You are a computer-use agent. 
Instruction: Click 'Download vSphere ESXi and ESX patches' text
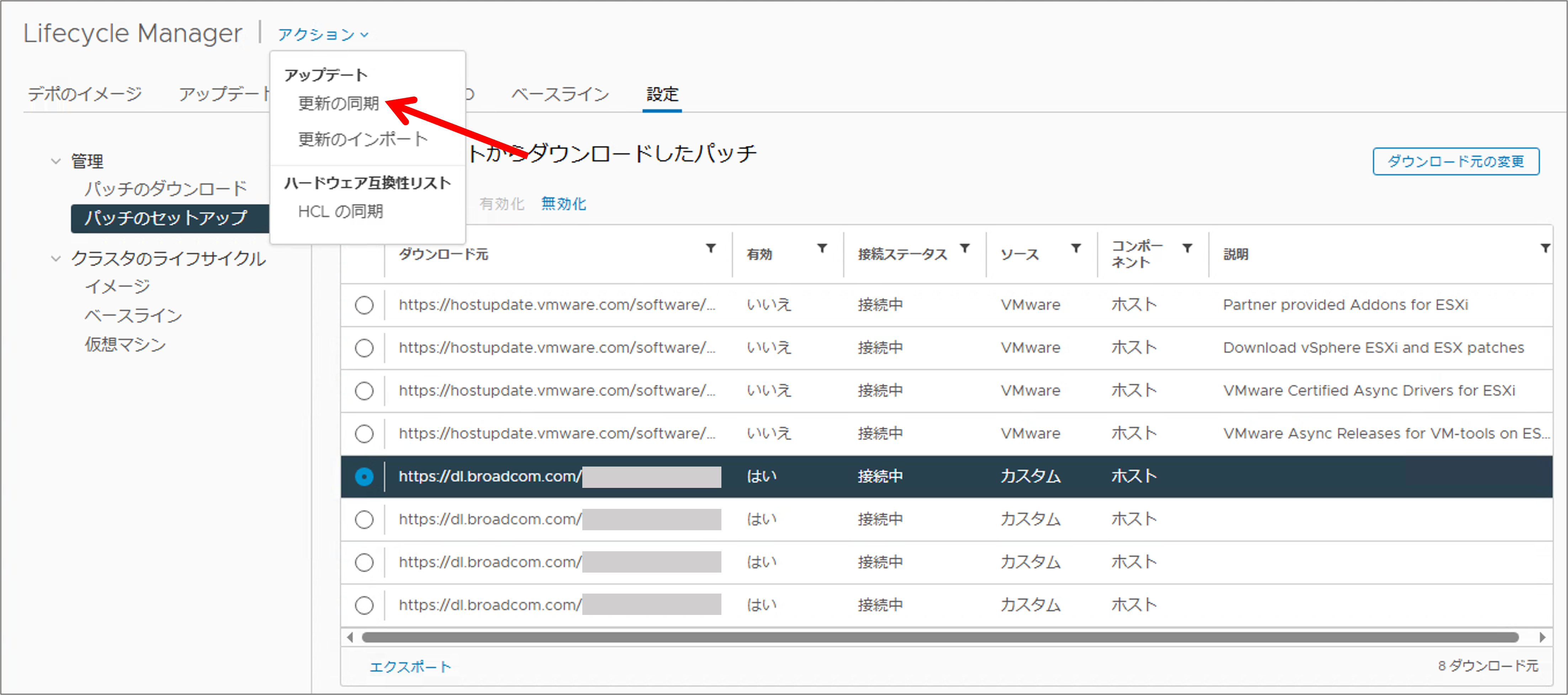1373,348
